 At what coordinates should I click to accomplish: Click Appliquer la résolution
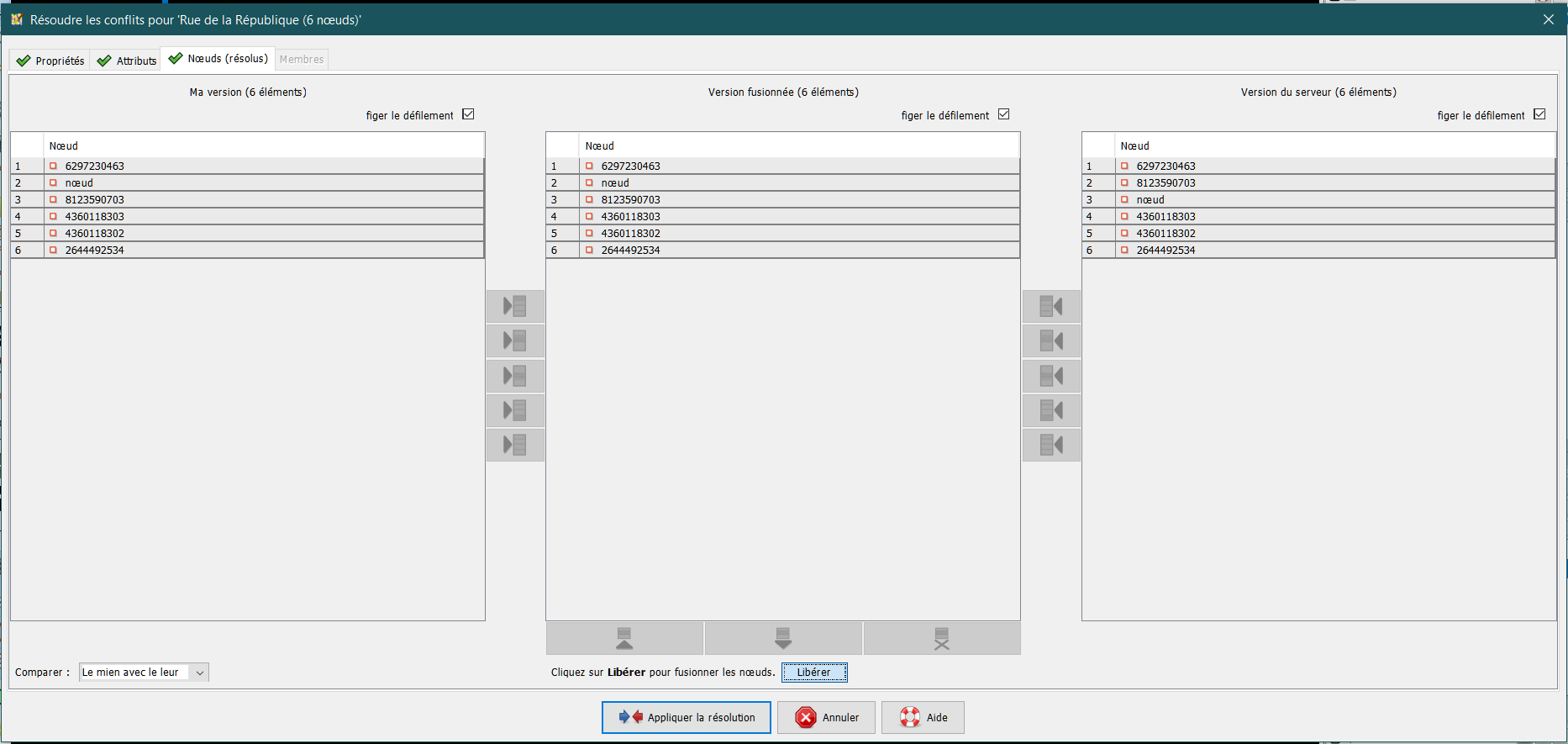tap(687, 718)
